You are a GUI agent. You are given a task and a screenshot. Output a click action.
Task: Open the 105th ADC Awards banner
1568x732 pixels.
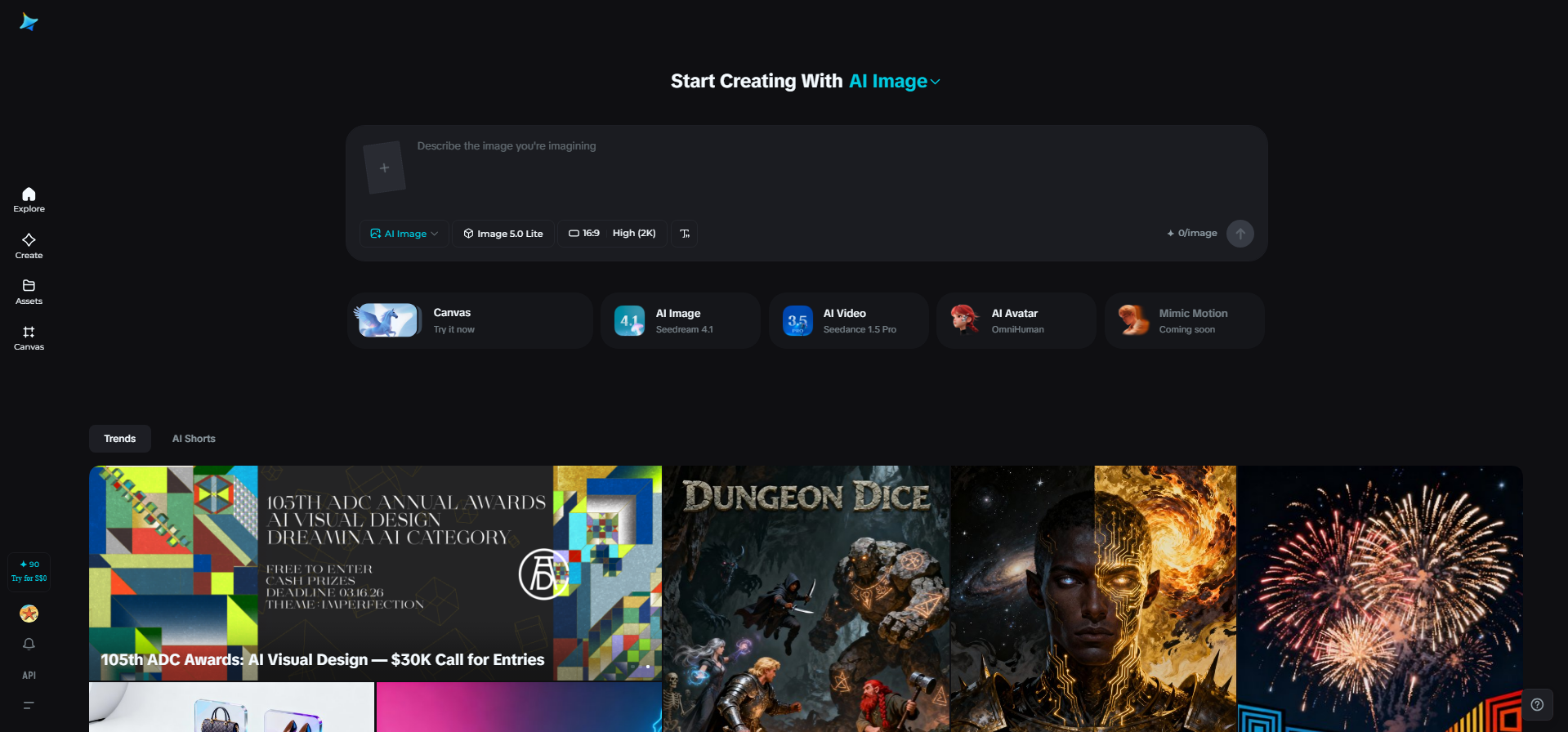375,574
